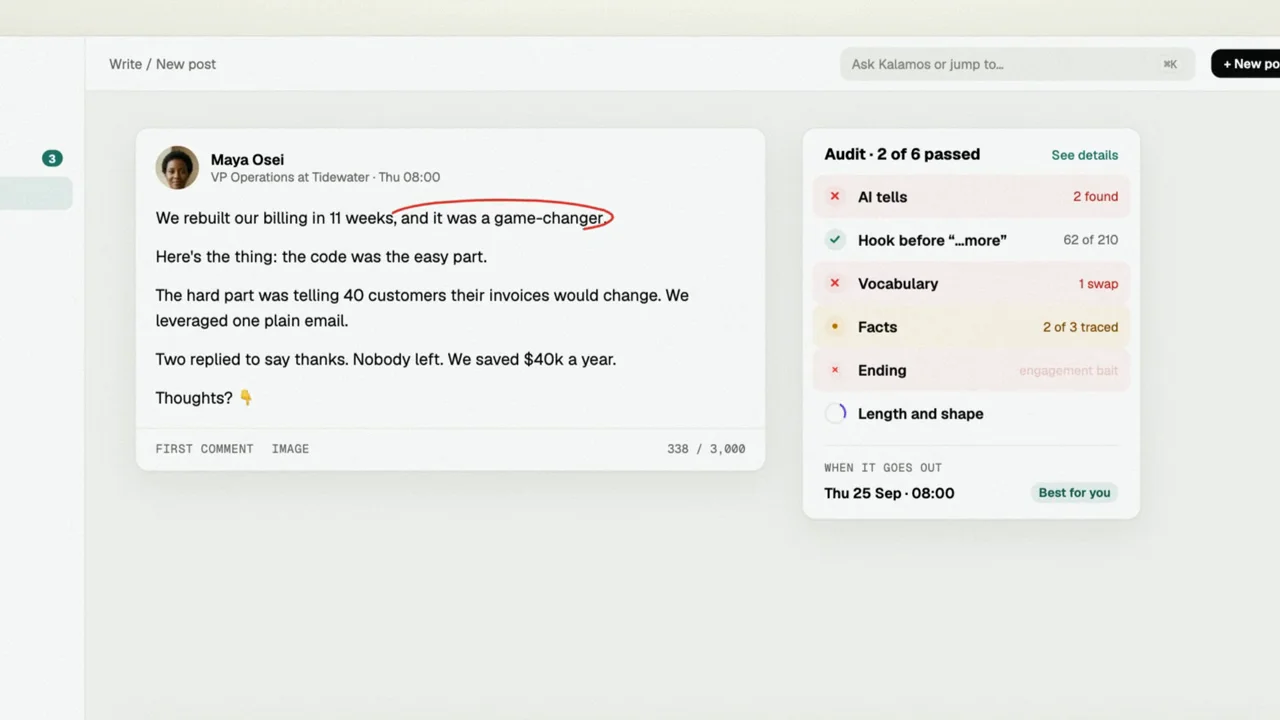Focus the Ask Kalamos or jump to search field
Viewport: 1280px width, 720px height.
(1018, 64)
